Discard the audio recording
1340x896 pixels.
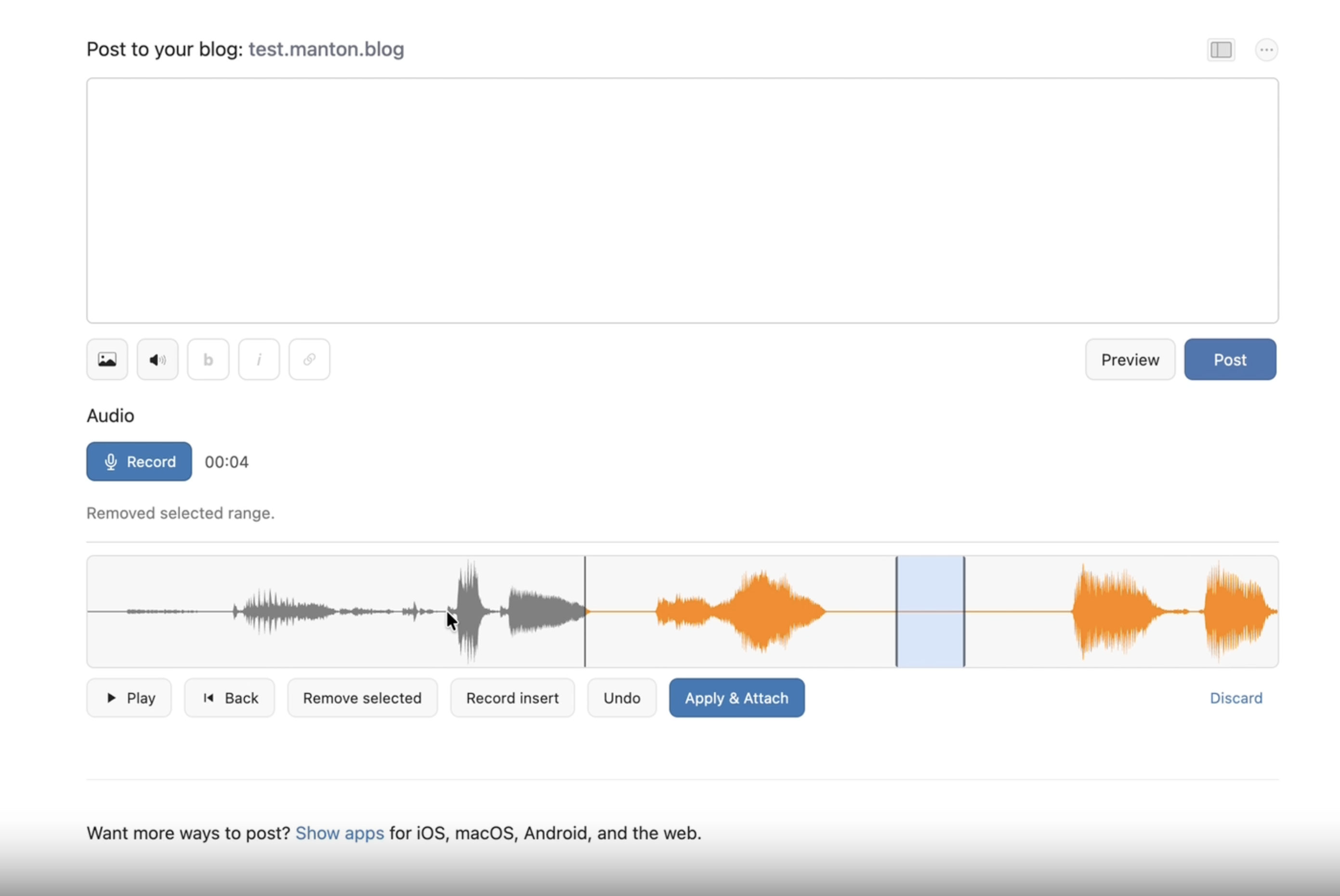(1235, 698)
